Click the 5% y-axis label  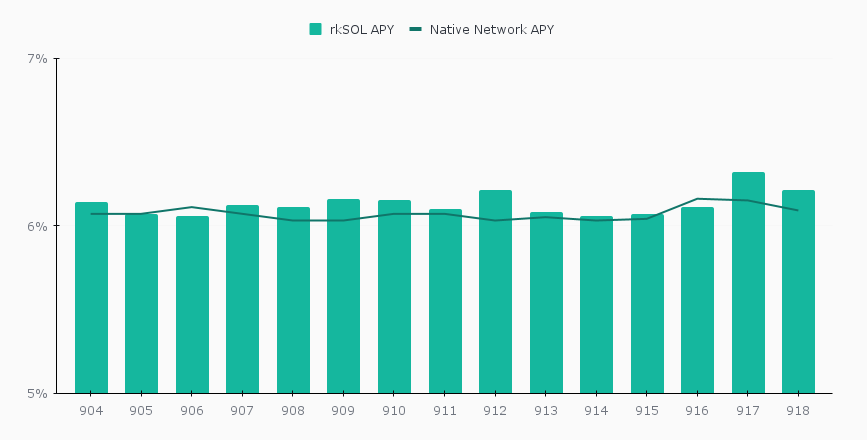click(x=36, y=393)
